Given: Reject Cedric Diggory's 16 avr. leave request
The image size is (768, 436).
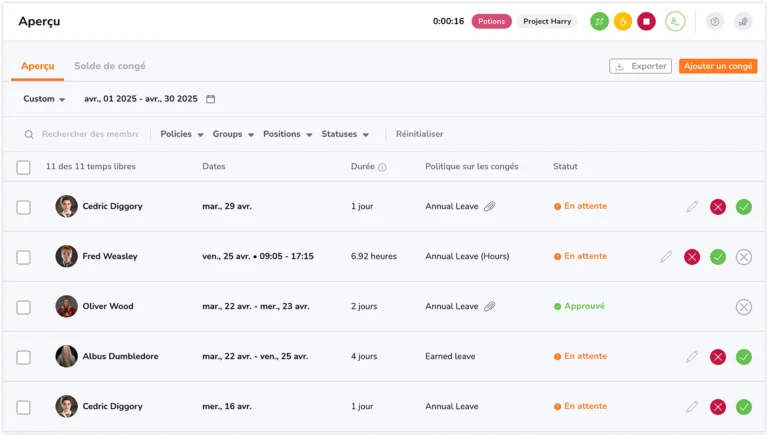Looking at the screenshot, I should pyautogui.click(x=718, y=407).
